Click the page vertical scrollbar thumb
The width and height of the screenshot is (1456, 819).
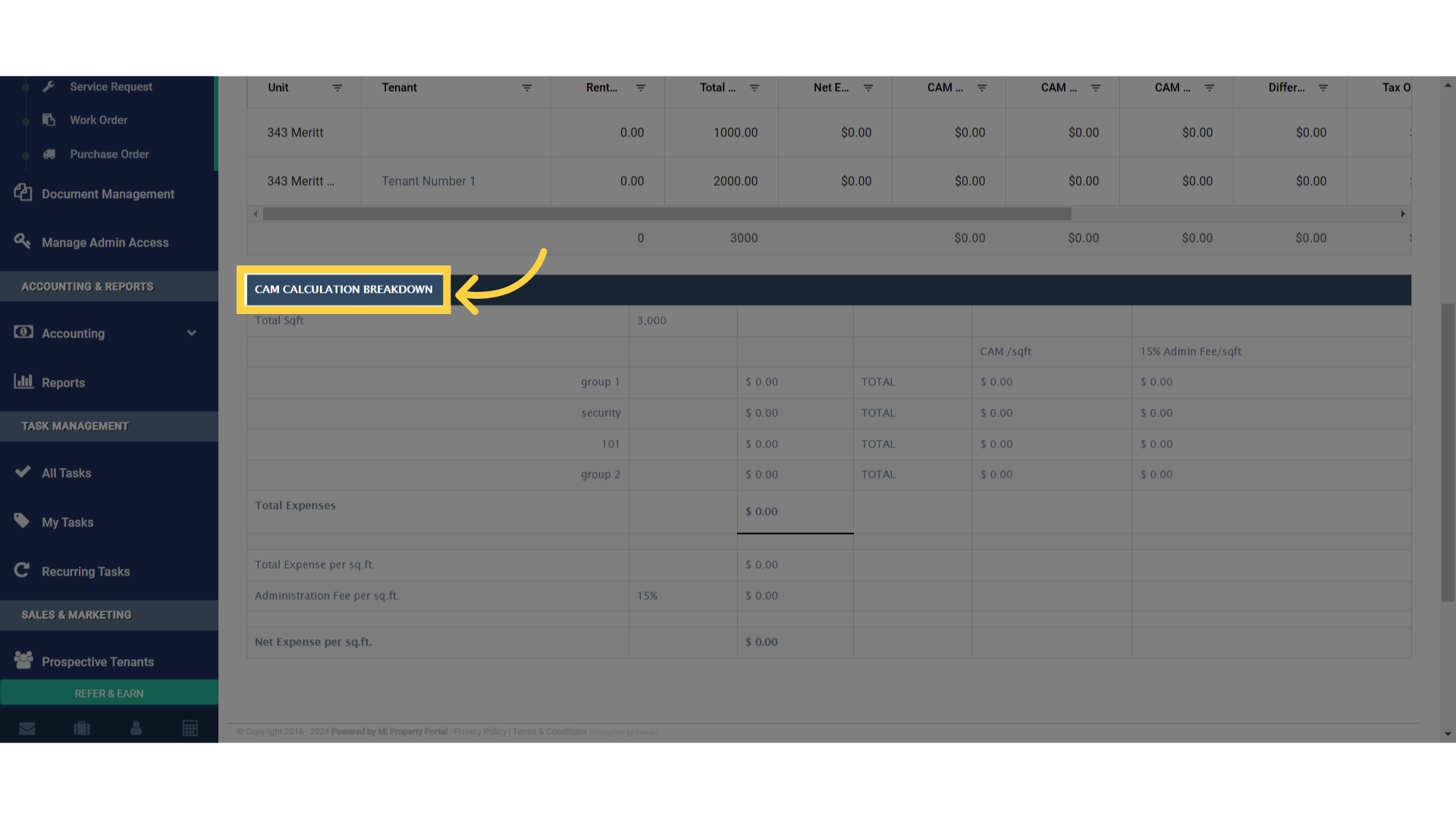coord(1448,453)
